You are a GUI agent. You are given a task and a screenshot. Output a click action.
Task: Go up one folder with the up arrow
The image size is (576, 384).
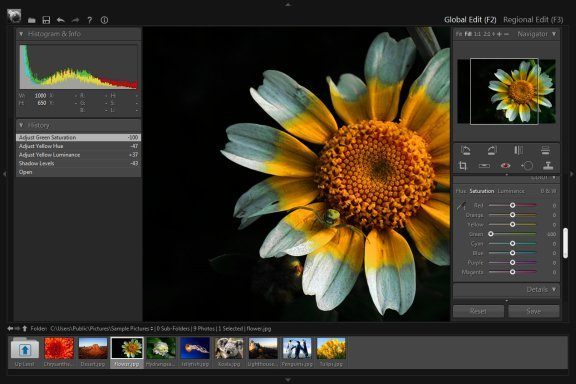(x=25, y=328)
